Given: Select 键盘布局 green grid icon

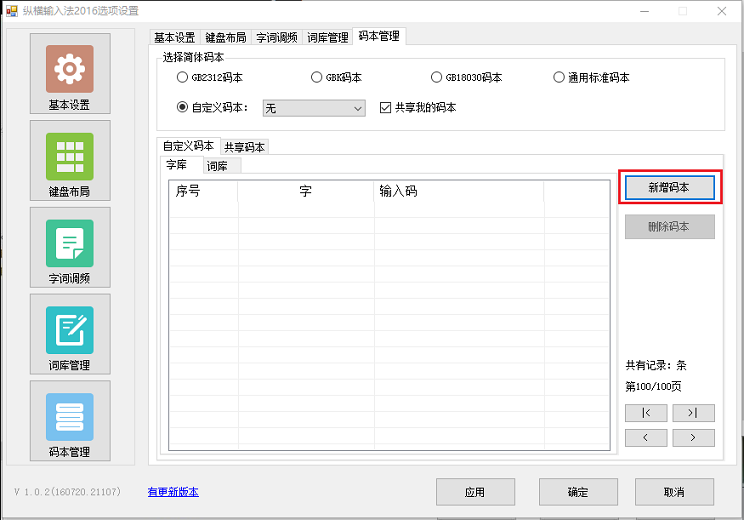Looking at the screenshot, I should (69, 157).
